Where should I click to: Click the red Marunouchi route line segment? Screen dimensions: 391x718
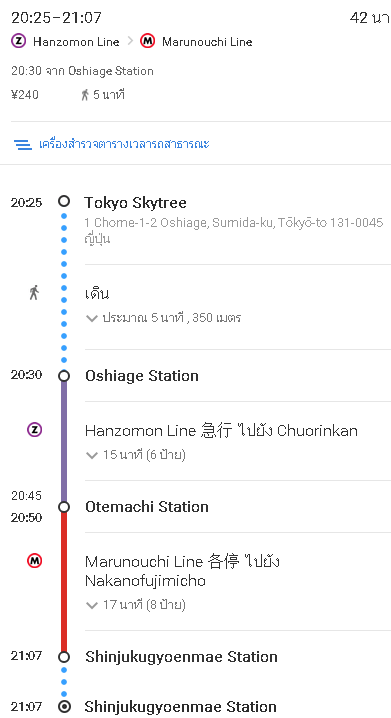pos(64,582)
